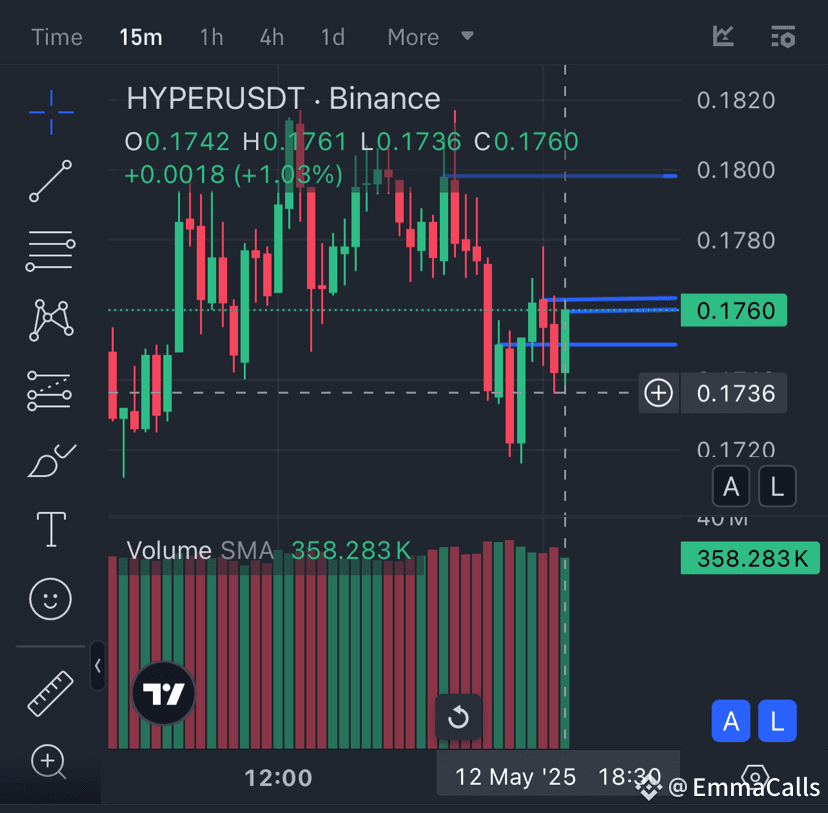The image size is (828, 813).
Task: Collapse the drawing toolbar with the chevron
Action: (x=97, y=667)
